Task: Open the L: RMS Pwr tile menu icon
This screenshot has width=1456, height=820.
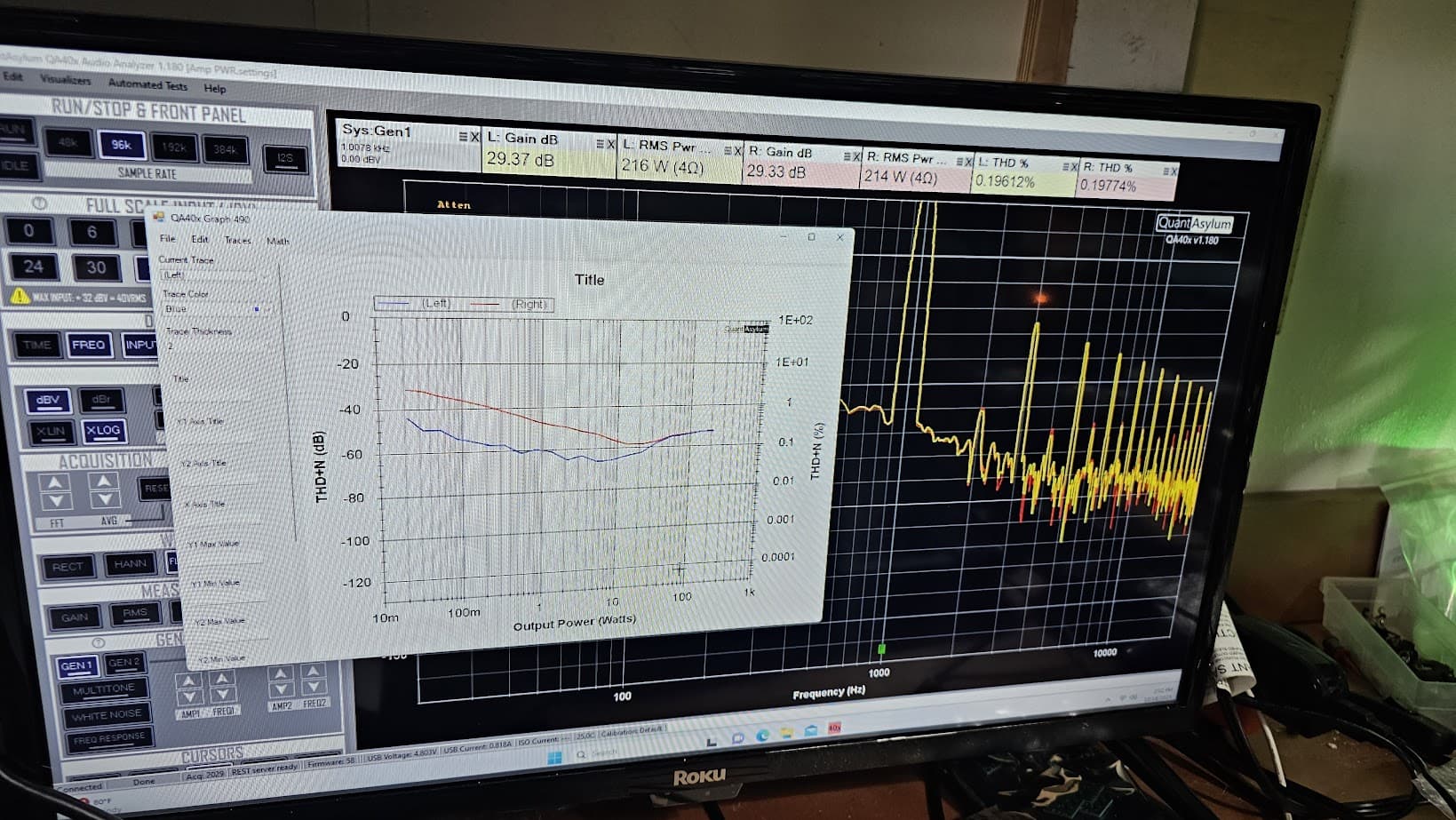Action: [728, 150]
